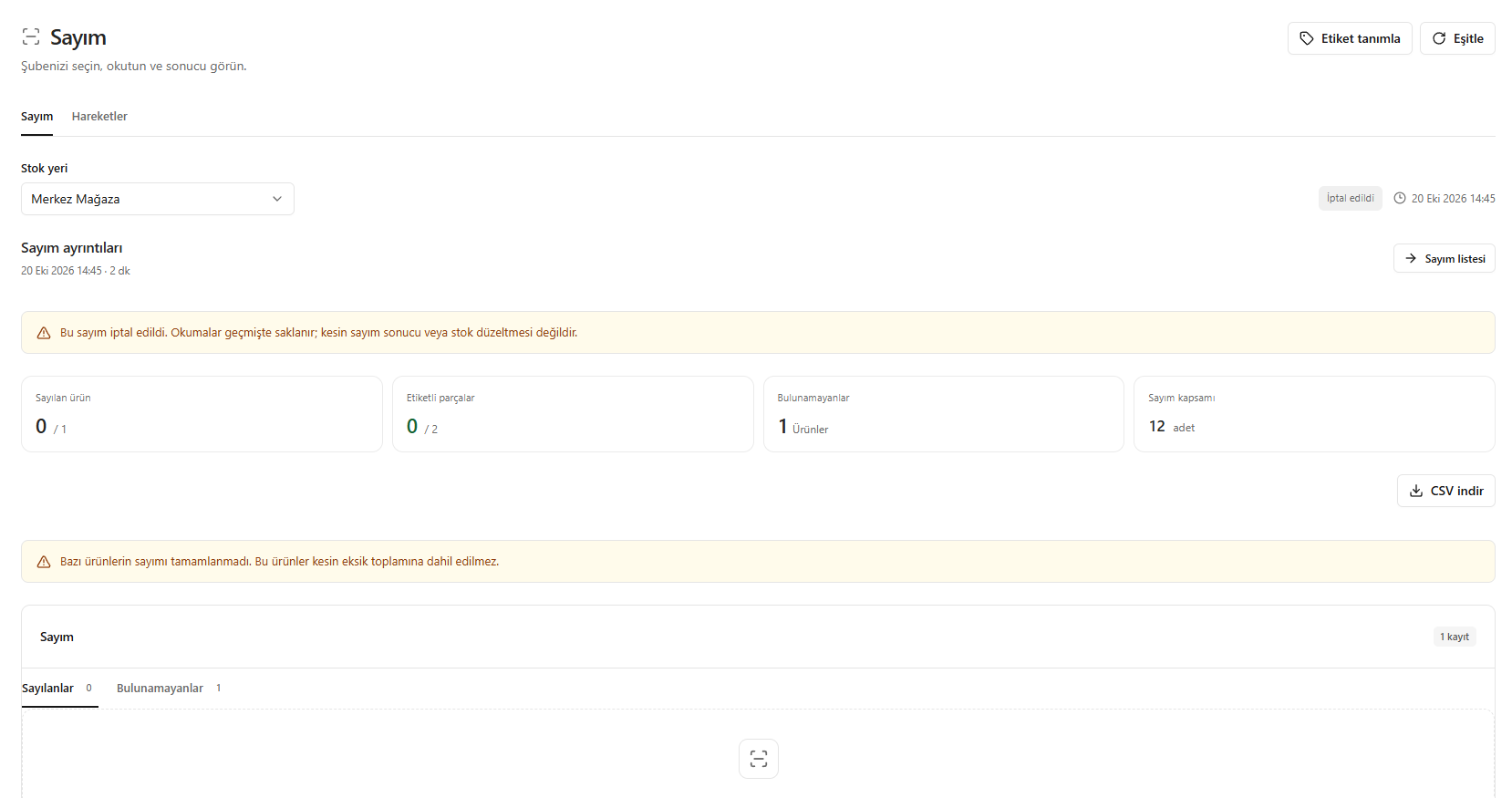This screenshot has width=1512, height=798.
Task: Download the CSV indir file
Action: click(x=1446, y=491)
